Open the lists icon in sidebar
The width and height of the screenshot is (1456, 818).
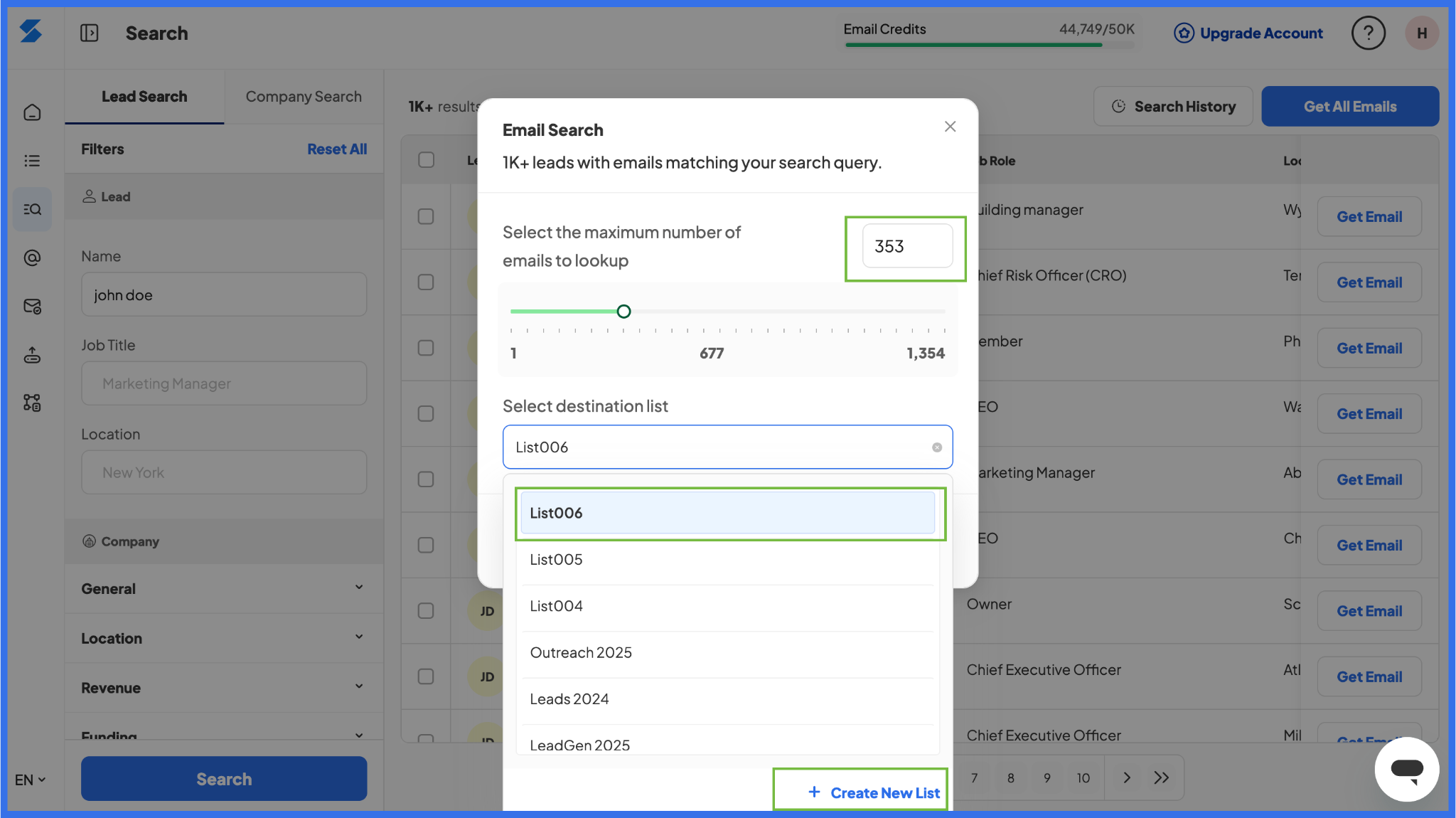coord(32,161)
